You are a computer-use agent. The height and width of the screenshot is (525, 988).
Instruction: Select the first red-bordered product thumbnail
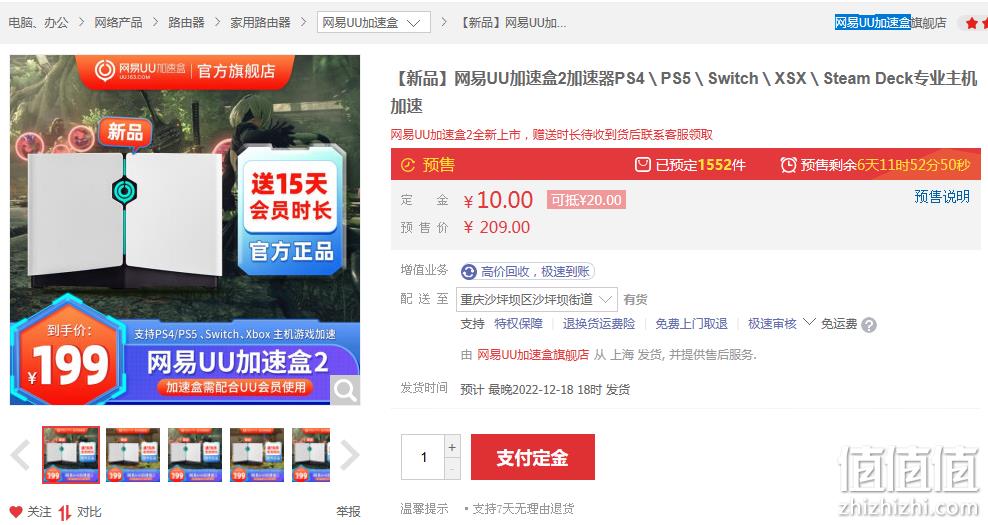(71, 455)
